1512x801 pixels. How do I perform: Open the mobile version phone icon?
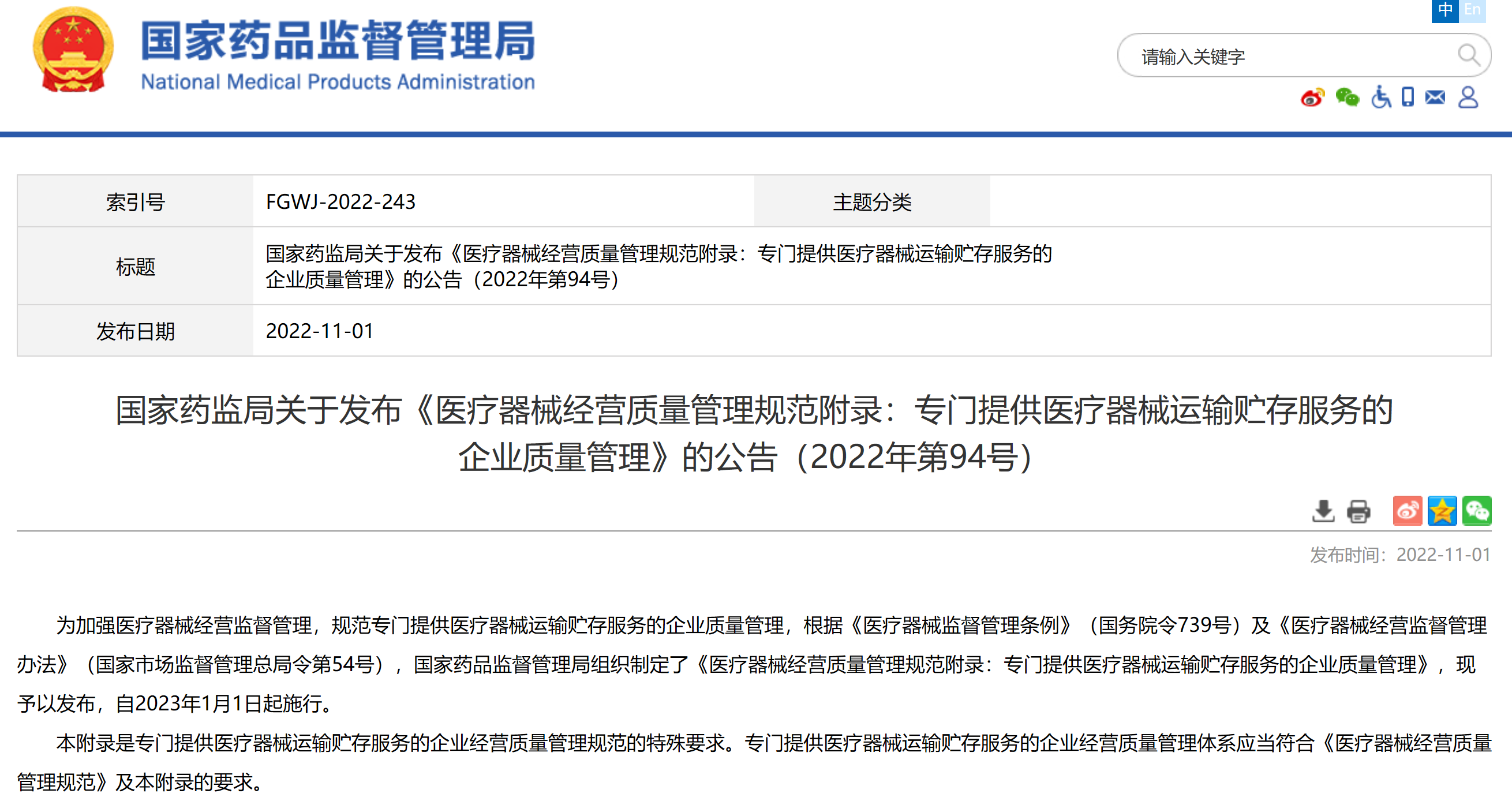point(1408,98)
